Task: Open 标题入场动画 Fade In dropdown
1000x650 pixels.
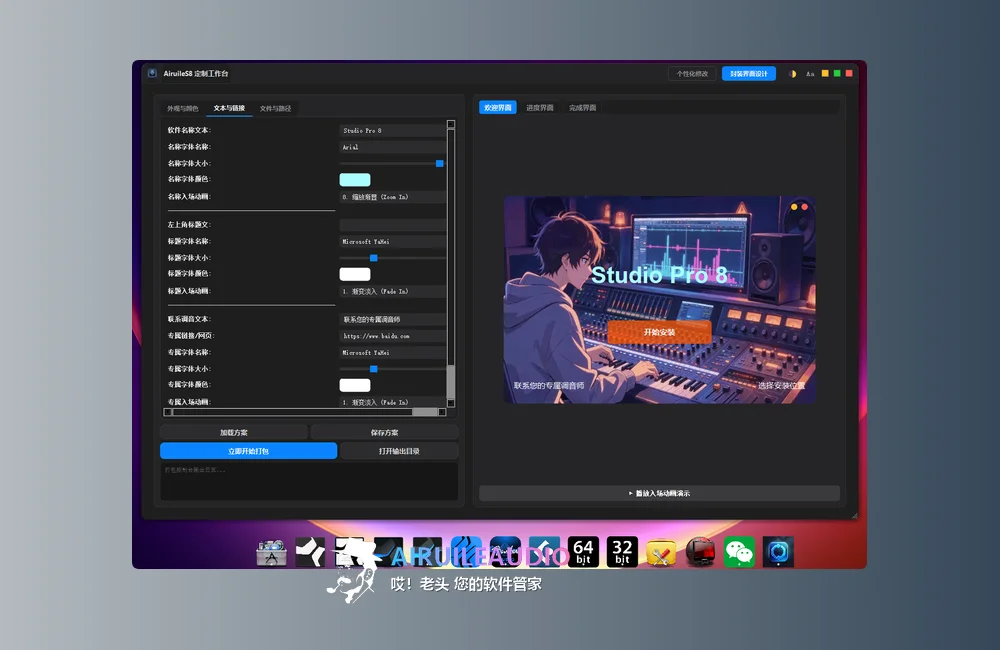Action: (x=392, y=292)
